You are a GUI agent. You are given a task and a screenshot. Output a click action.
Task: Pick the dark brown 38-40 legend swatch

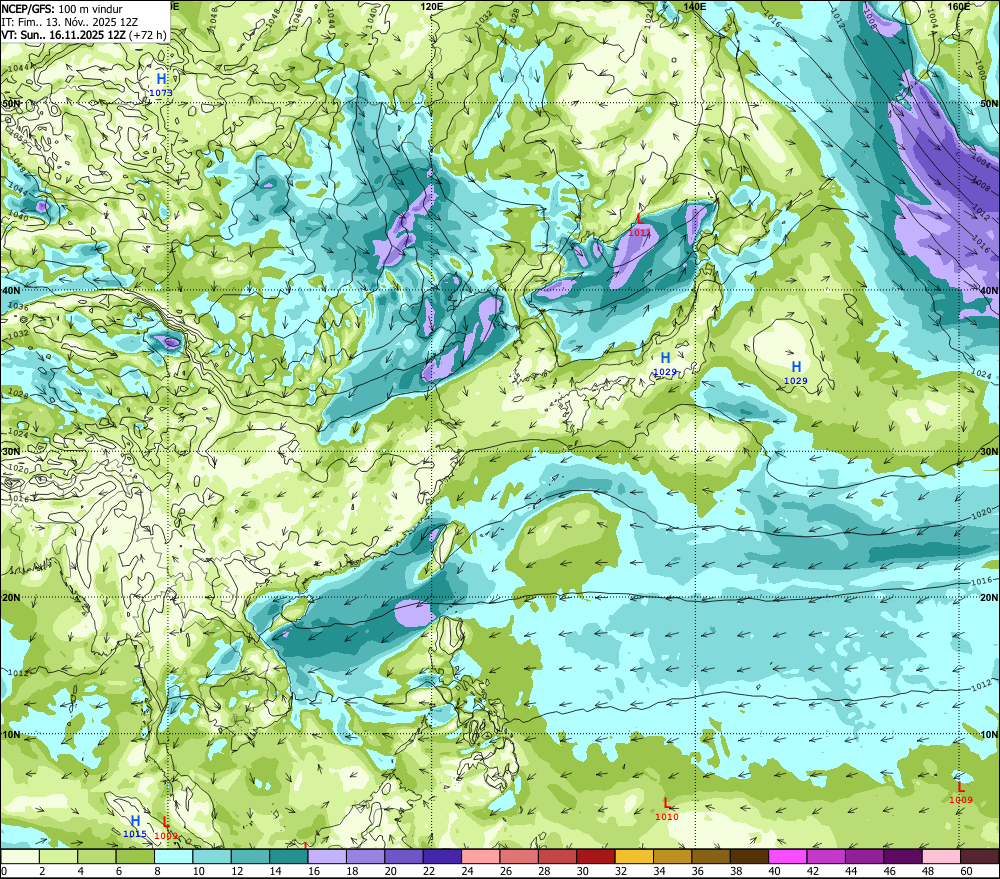749,856
